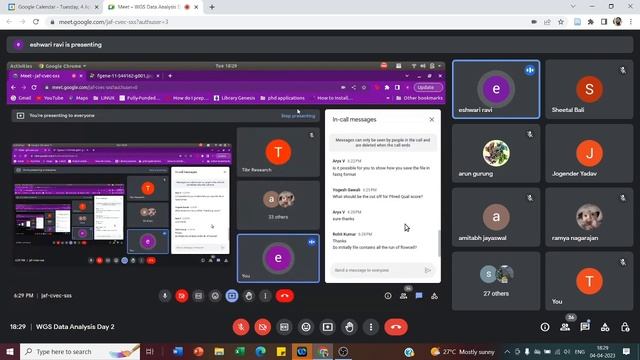Bookmark this page with the star icon
640x360 pixels.
pyautogui.click(x=561, y=22)
